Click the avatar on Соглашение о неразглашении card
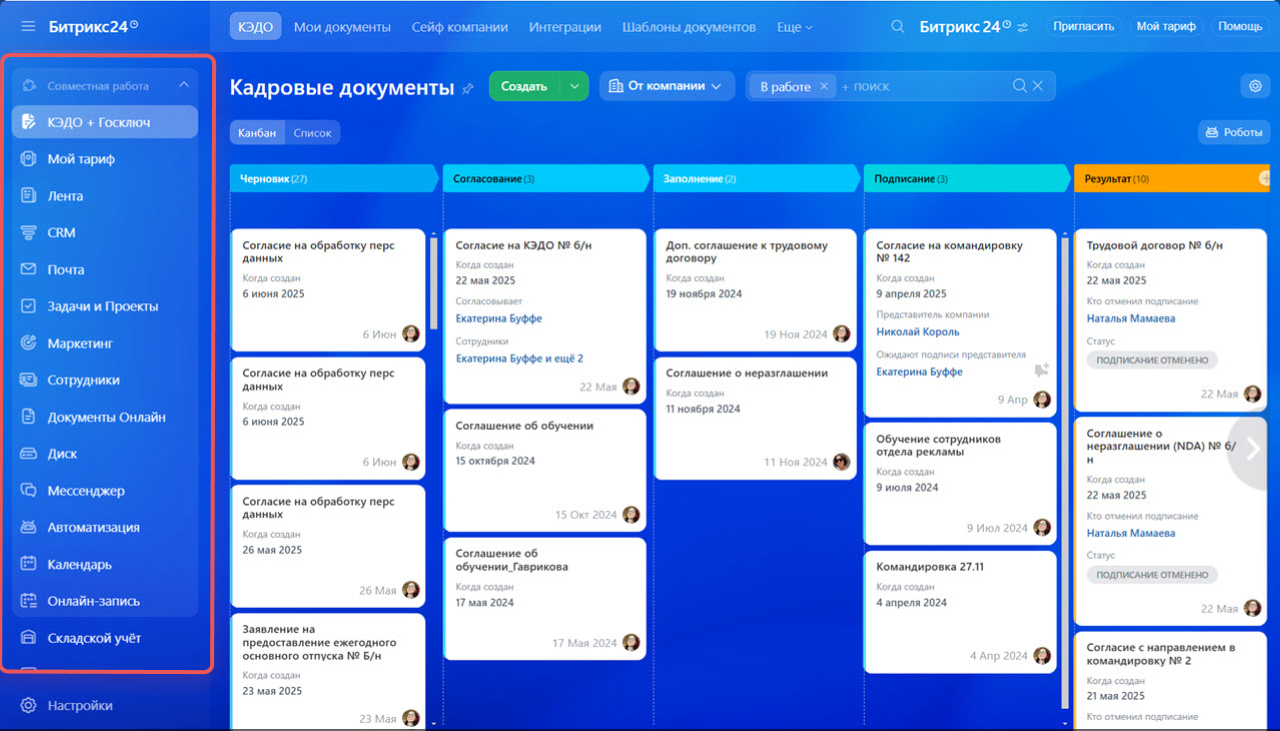The width and height of the screenshot is (1280, 731). (841, 462)
